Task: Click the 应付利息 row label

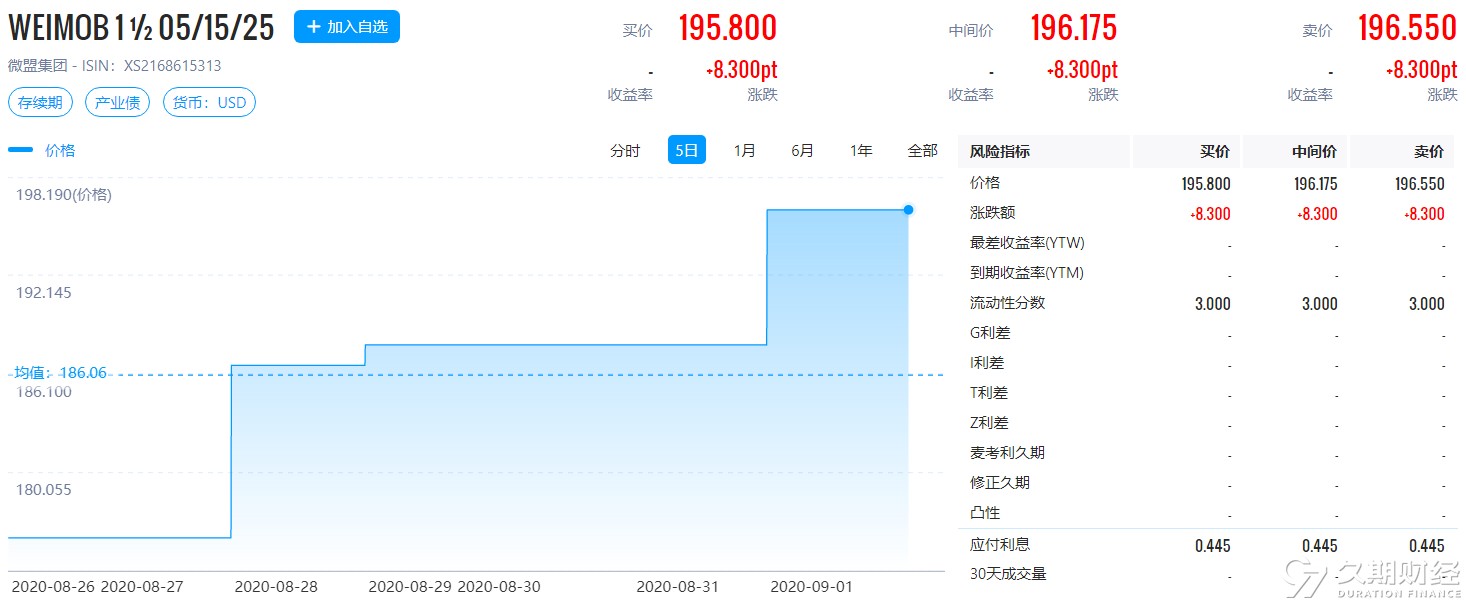Action: [x=1000, y=545]
